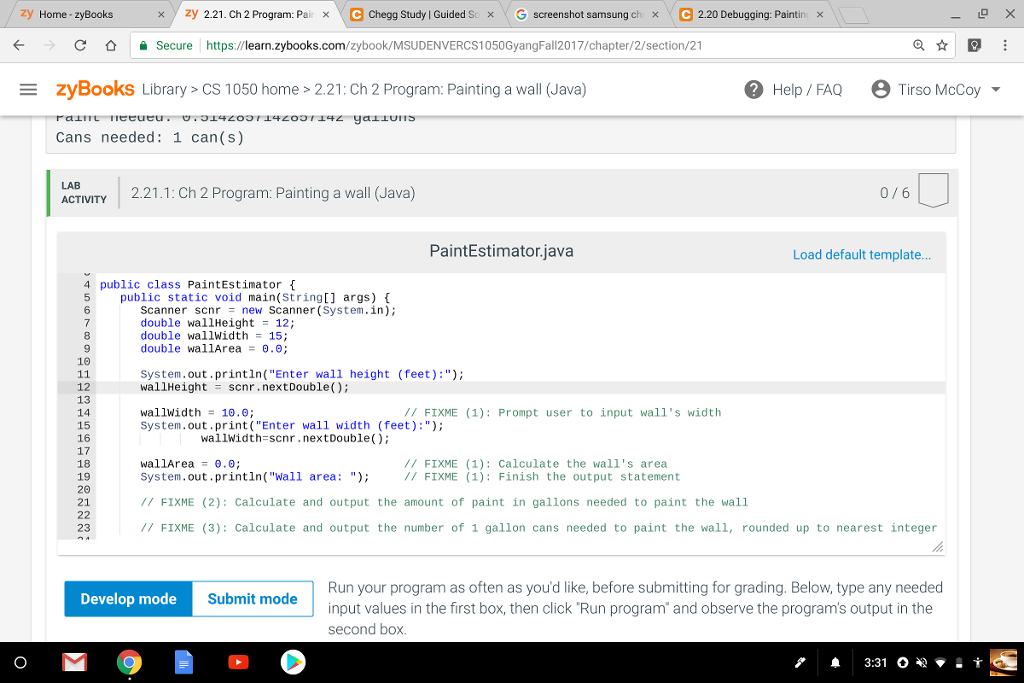Open the Tirso McCoy account dropdown
The height and width of the screenshot is (683, 1024).
(934, 89)
